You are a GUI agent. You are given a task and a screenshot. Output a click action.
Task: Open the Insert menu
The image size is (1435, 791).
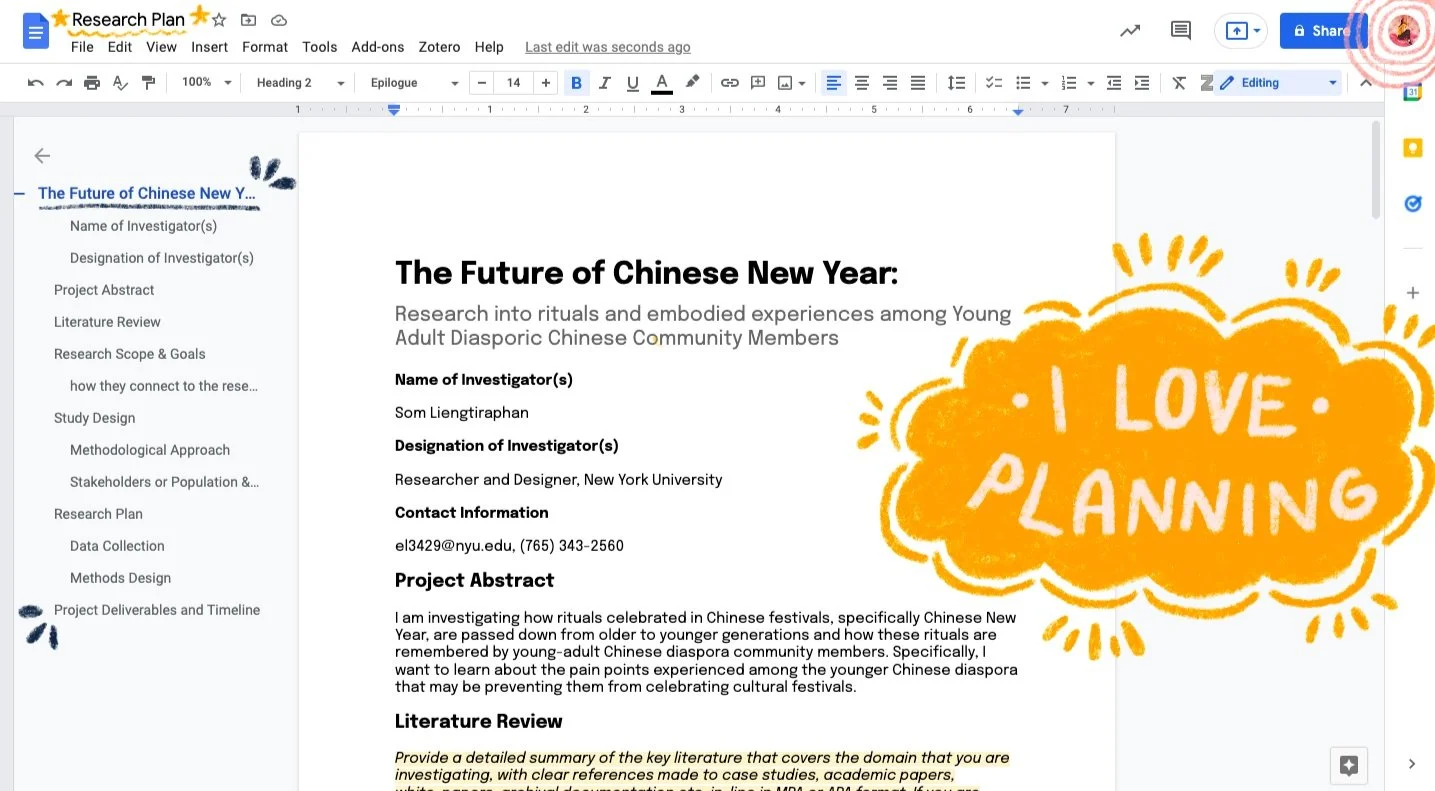pos(210,47)
